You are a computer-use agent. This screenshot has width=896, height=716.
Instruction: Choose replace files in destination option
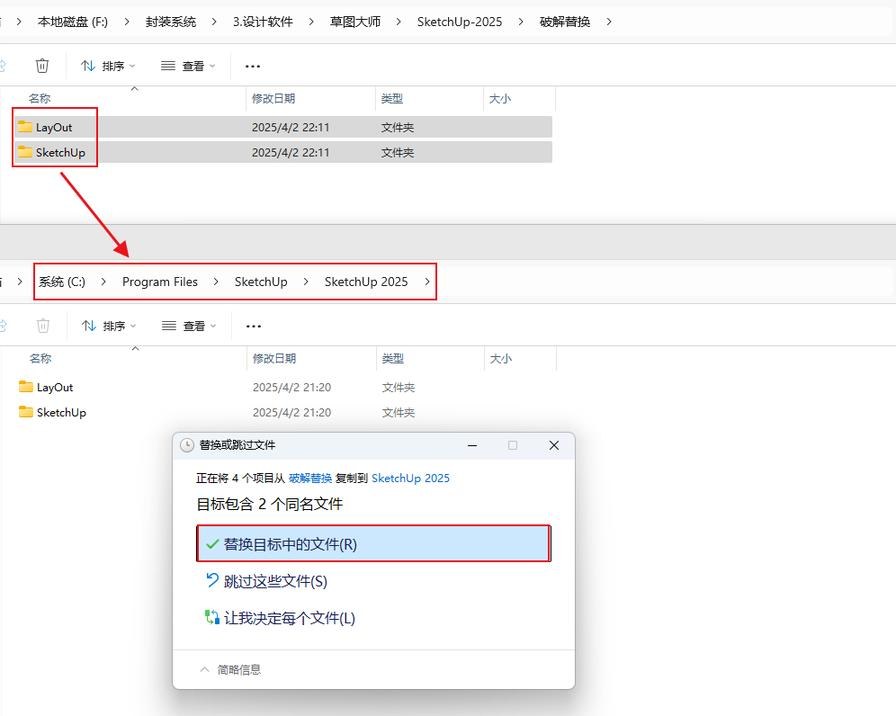click(374, 543)
